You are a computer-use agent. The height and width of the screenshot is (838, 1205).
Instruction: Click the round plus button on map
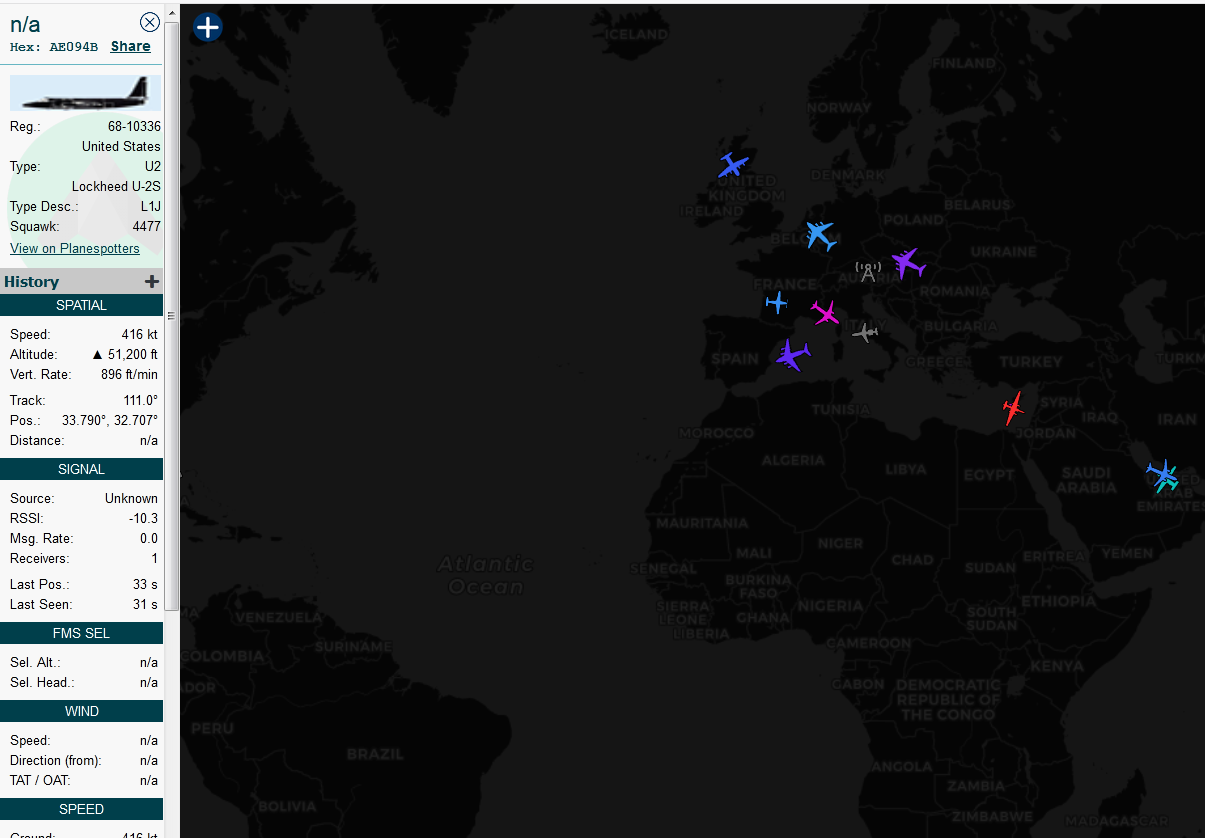coord(207,27)
